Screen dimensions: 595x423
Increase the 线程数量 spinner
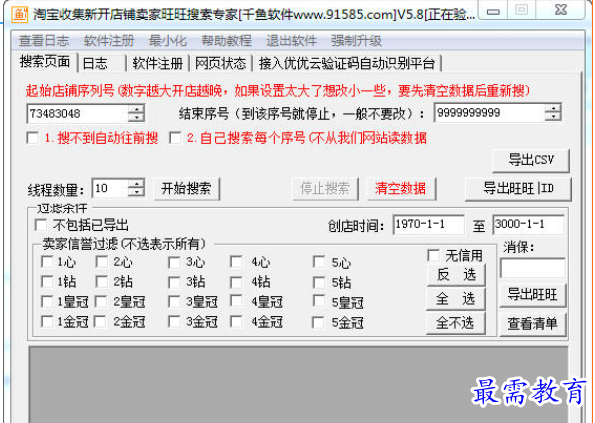click(136, 184)
